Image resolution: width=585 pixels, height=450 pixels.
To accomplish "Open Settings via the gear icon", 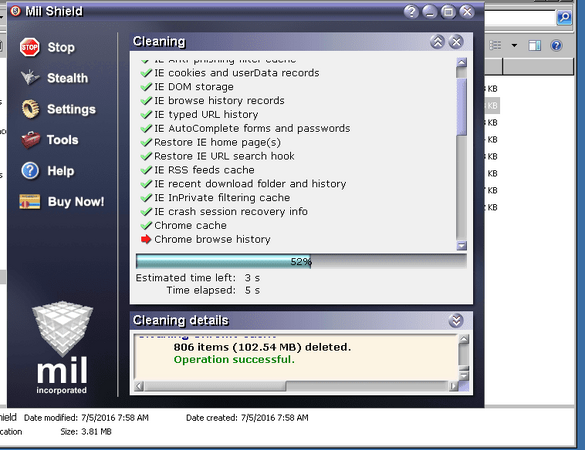I will (x=30, y=109).
